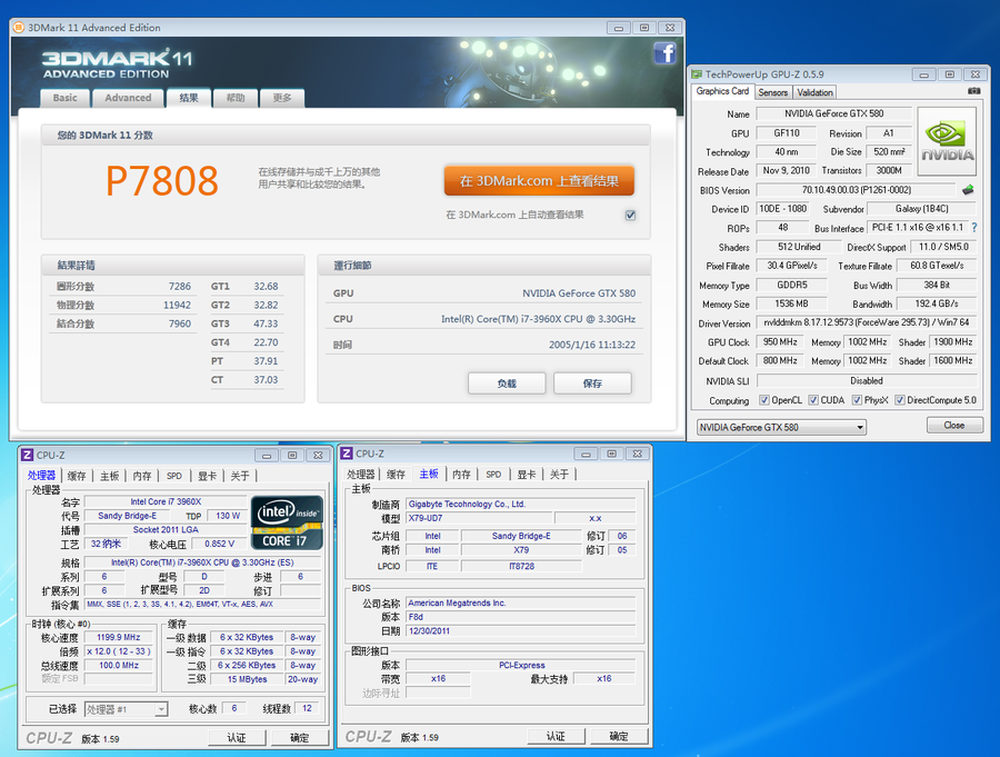The width and height of the screenshot is (1000, 757).
Task: Click the TechPowerUp GPU-Z title bar icon
Action: point(697,75)
